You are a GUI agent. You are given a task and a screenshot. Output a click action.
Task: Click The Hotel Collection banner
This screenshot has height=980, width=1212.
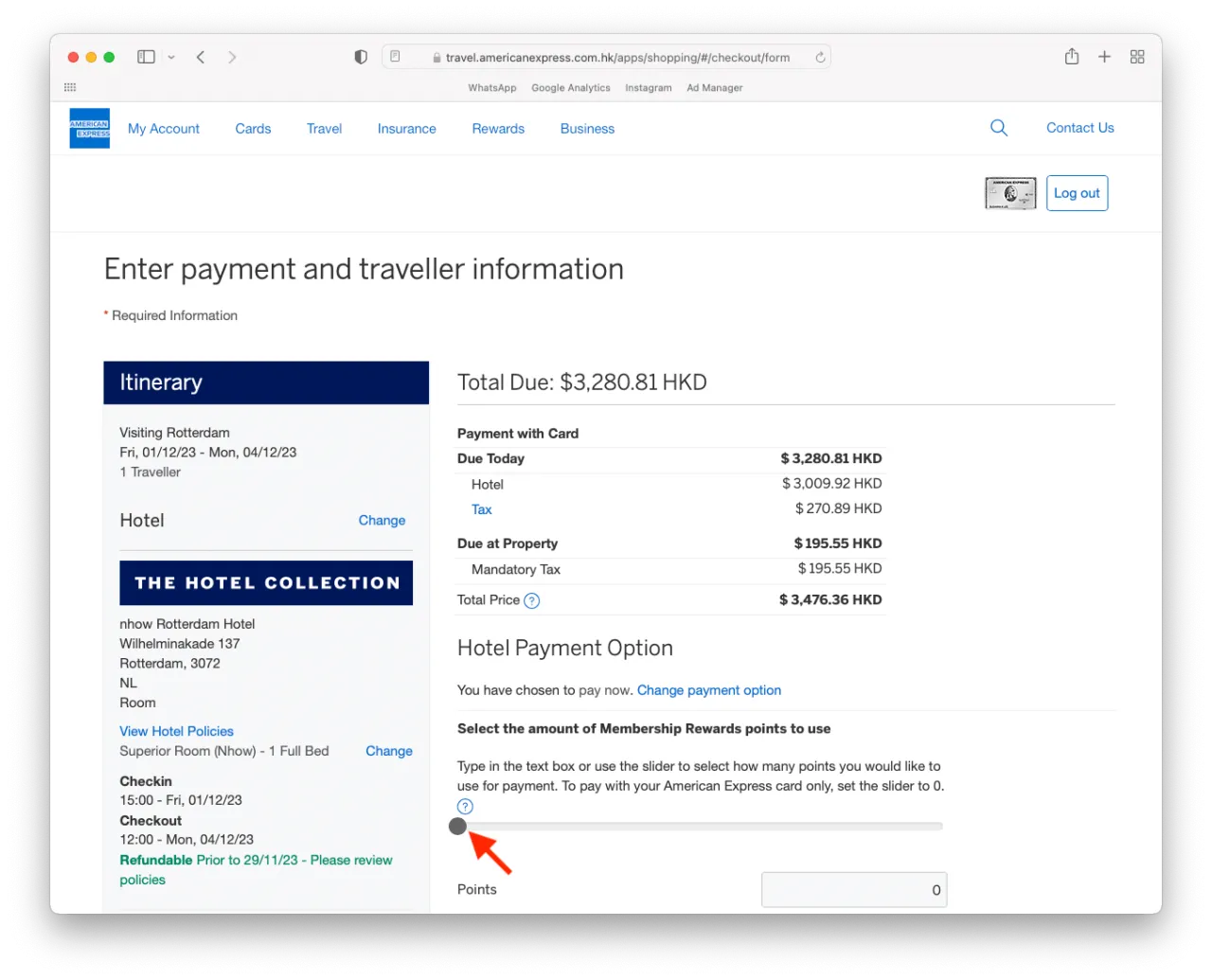pyautogui.click(x=266, y=583)
